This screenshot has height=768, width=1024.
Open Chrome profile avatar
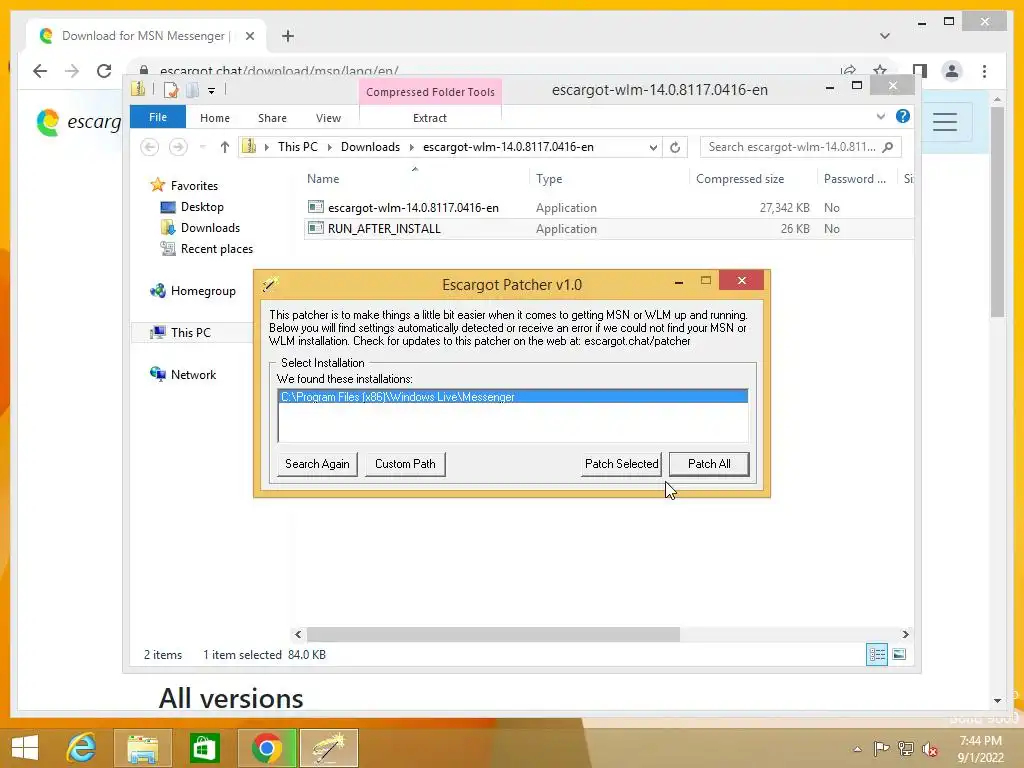tap(952, 71)
